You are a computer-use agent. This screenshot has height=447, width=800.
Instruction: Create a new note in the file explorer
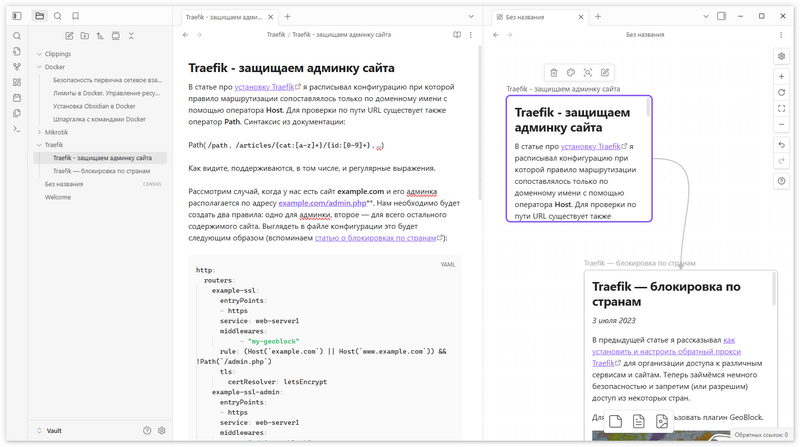pyautogui.click(x=69, y=36)
